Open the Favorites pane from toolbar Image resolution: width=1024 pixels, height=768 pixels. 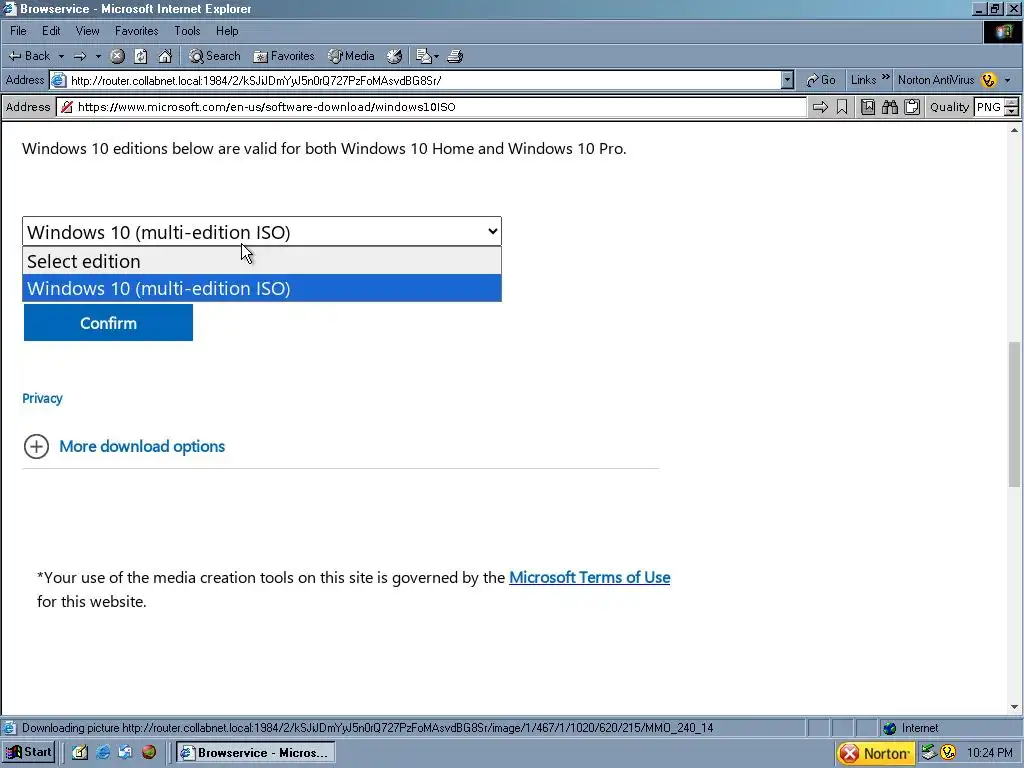coord(284,56)
